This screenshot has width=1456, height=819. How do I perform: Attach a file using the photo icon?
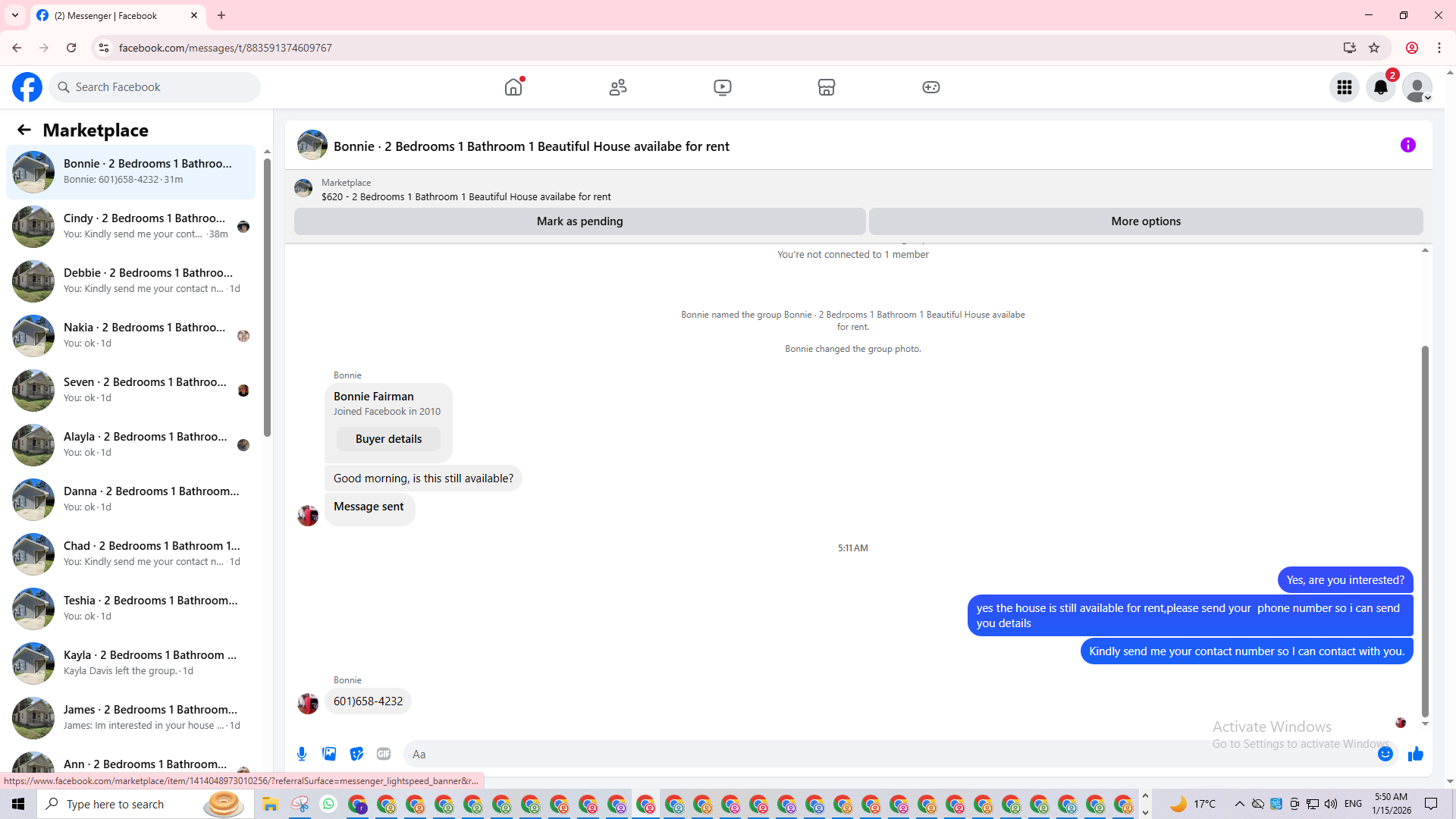[x=329, y=754]
